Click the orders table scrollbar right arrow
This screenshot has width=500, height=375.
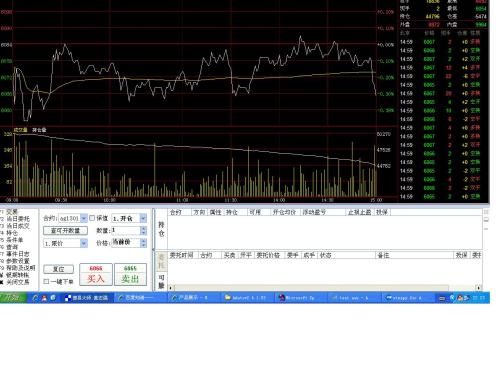pyautogui.click(x=479, y=288)
